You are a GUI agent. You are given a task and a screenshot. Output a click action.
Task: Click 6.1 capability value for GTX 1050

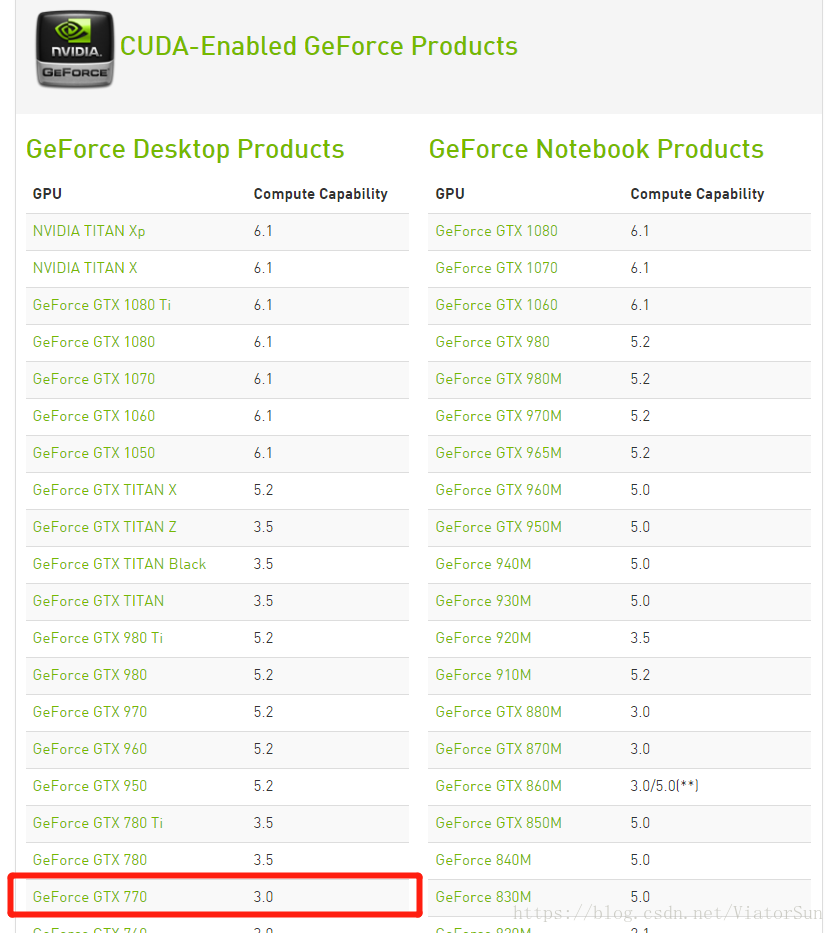click(263, 452)
